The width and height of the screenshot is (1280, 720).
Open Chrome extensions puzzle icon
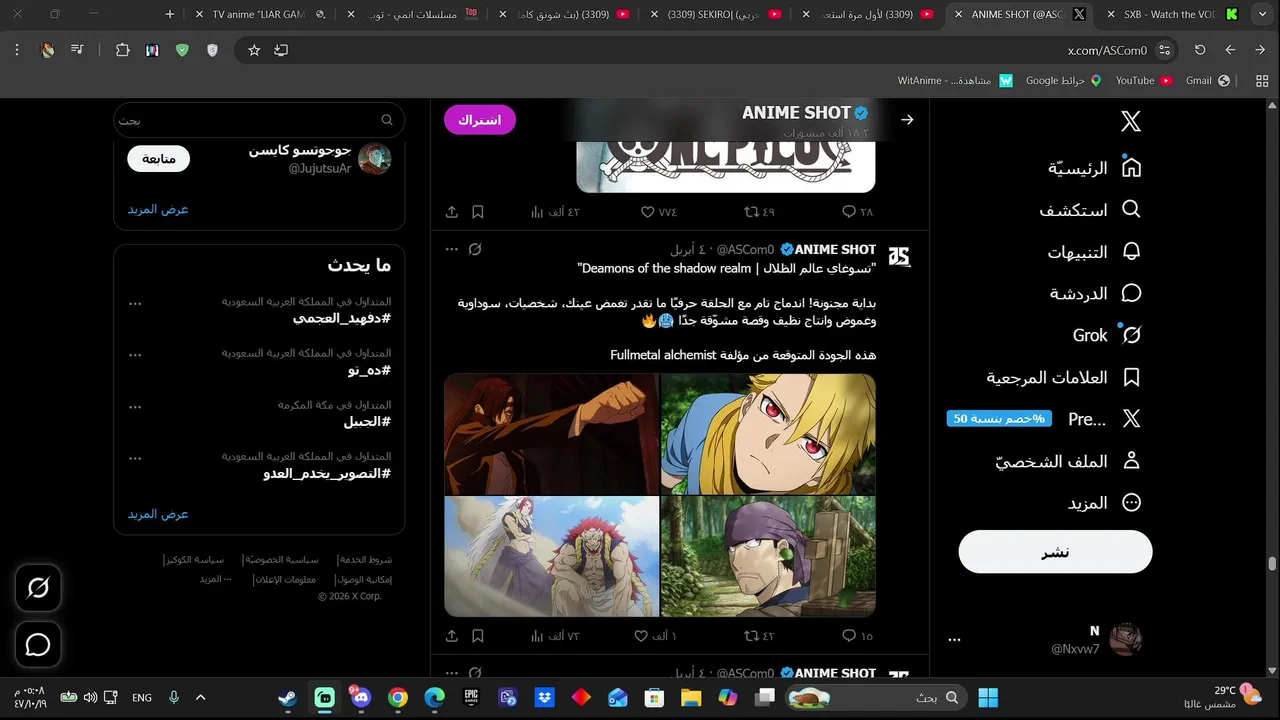pyautogui.click(x=123, y=50)
